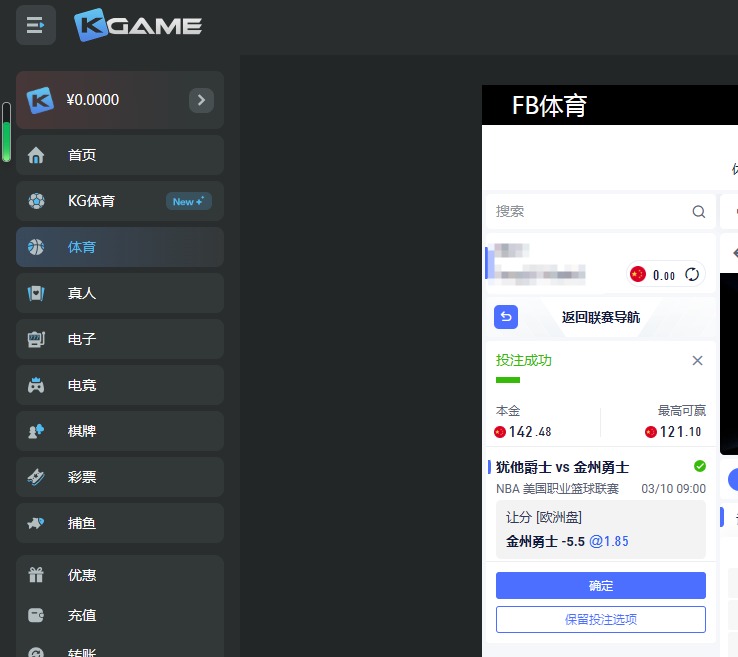
Task: Click the ticket icon beside 彩票
Action: [36, 477]
